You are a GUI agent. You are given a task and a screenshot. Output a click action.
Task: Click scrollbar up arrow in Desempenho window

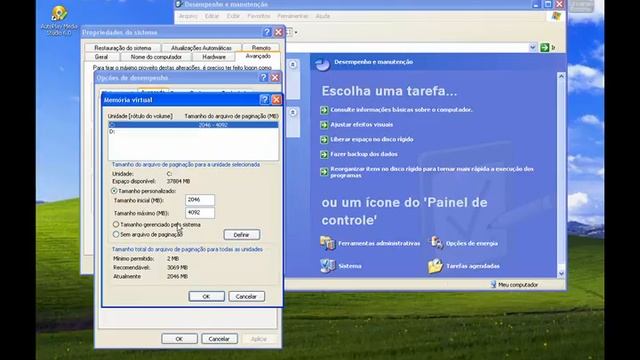pyautogui.click(x=561, y=76)
